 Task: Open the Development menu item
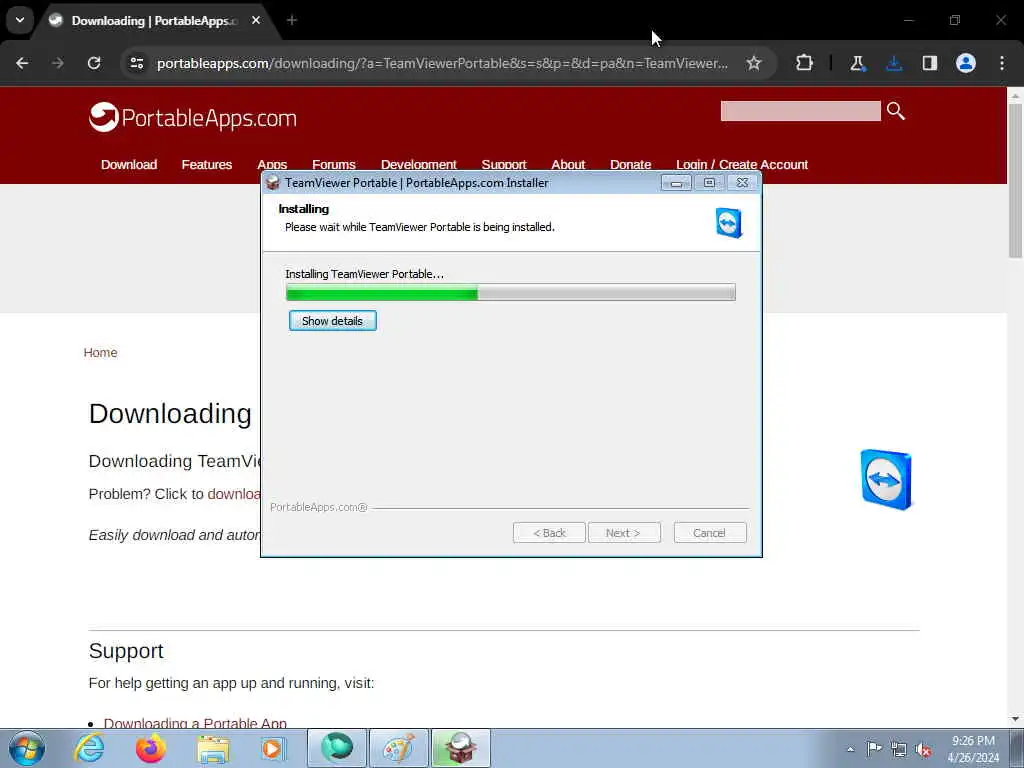419,164
